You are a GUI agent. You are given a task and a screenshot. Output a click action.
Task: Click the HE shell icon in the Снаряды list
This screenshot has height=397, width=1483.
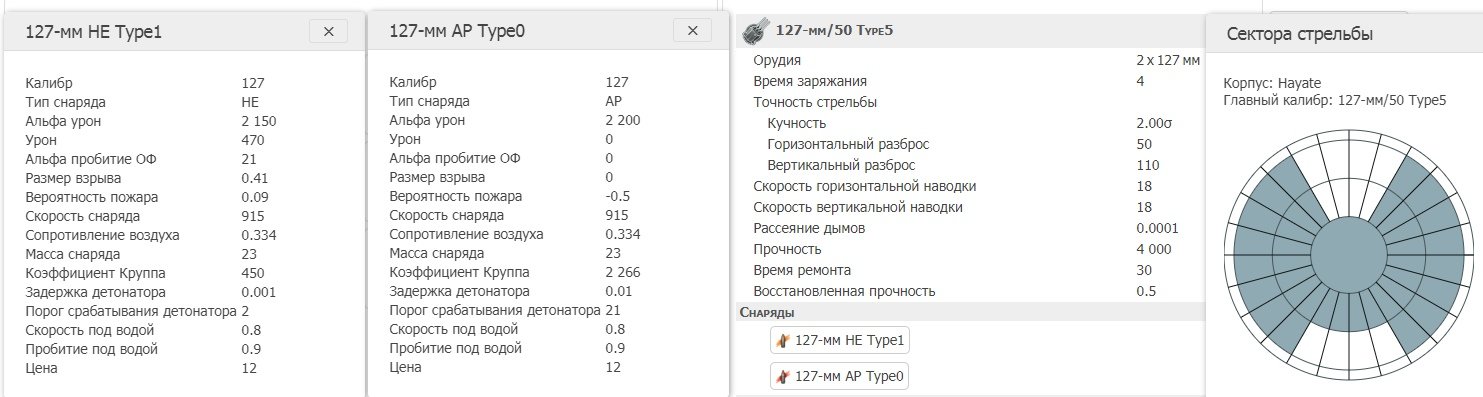click(783, 341)
